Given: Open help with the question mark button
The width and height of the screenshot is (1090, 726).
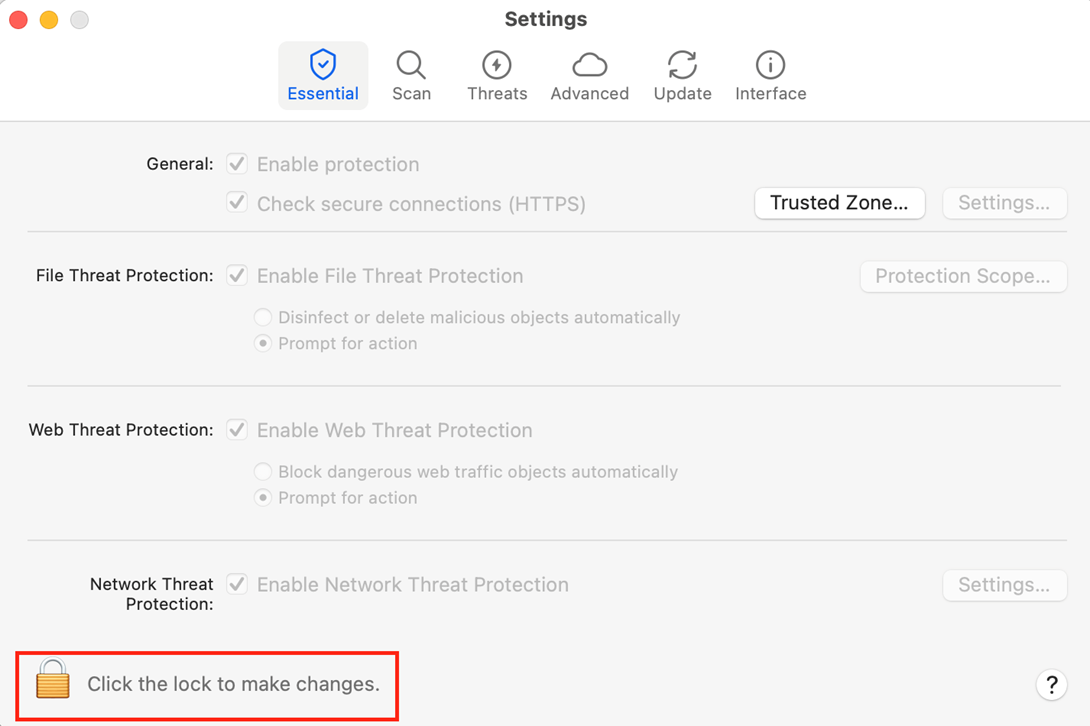Looking at the screenshot, I should point(1051,685).
